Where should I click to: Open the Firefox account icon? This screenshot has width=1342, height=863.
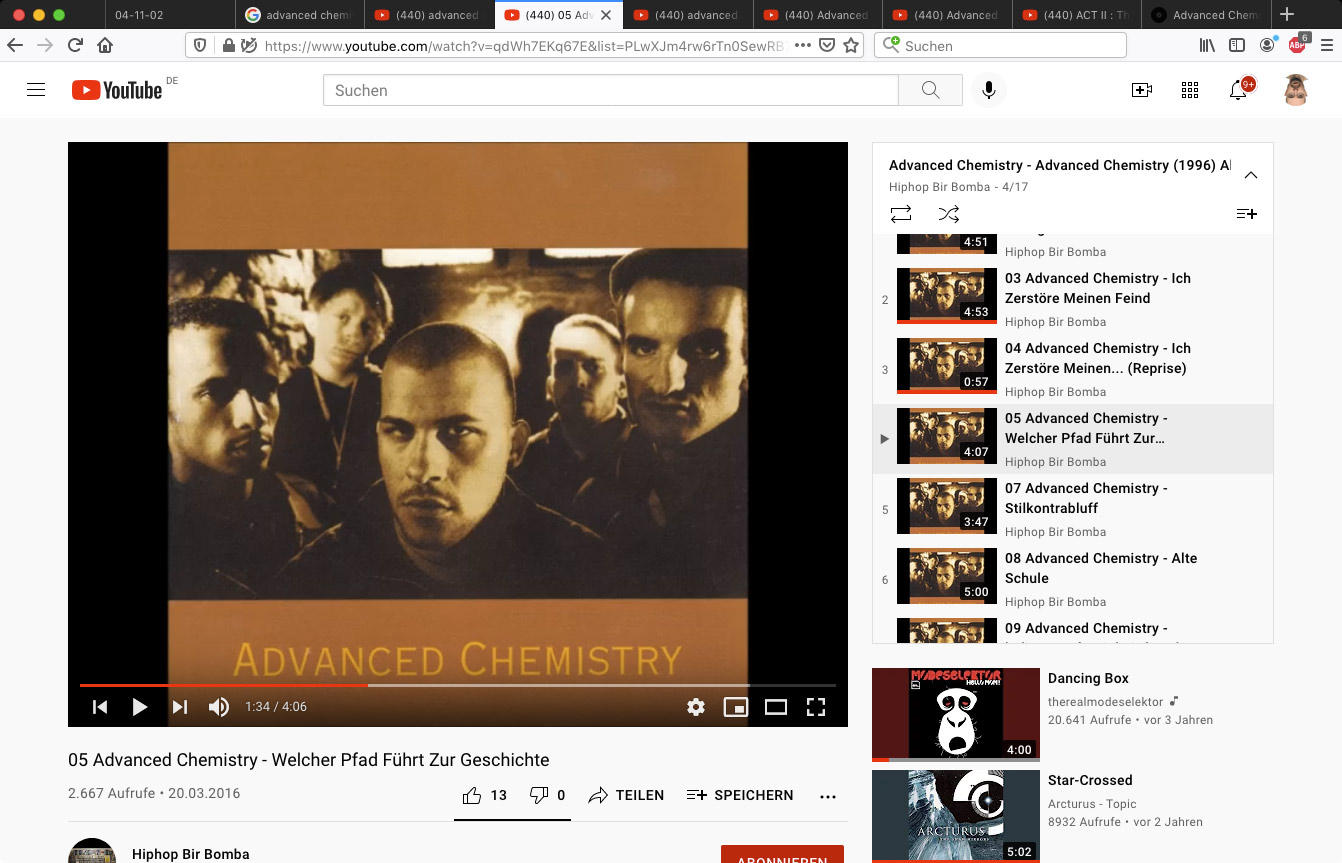tap(1267, 45)
